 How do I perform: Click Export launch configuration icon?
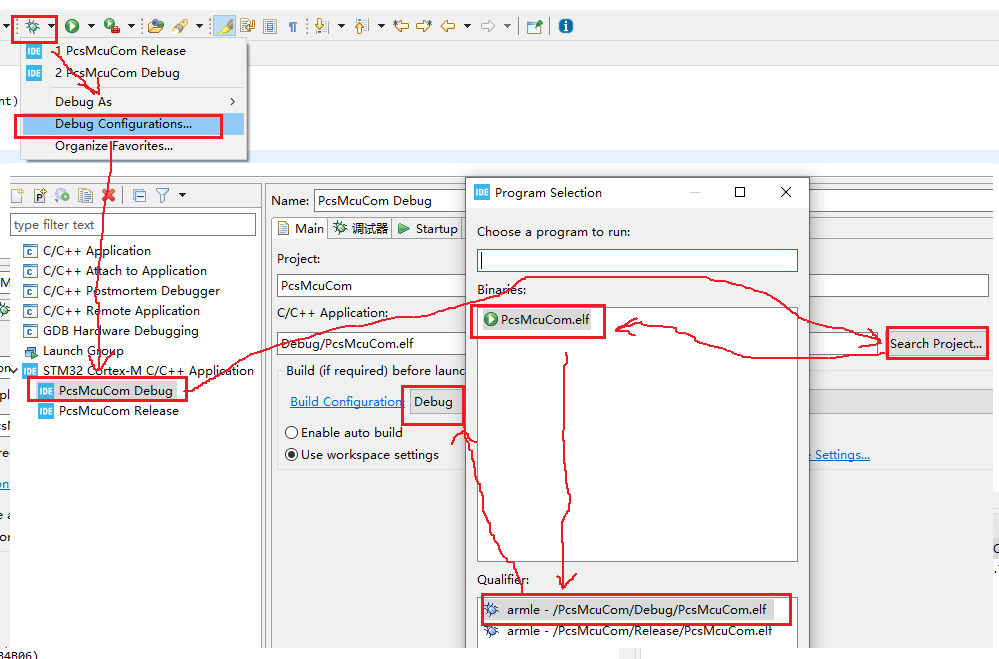[62, 195]
